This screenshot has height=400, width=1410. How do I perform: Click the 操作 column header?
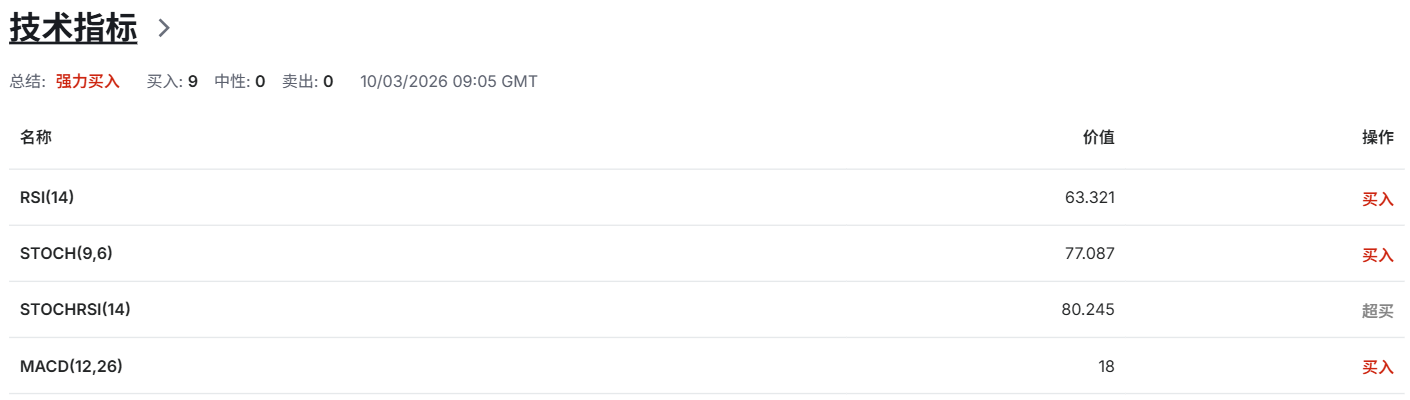click(x=1377, y=137)
